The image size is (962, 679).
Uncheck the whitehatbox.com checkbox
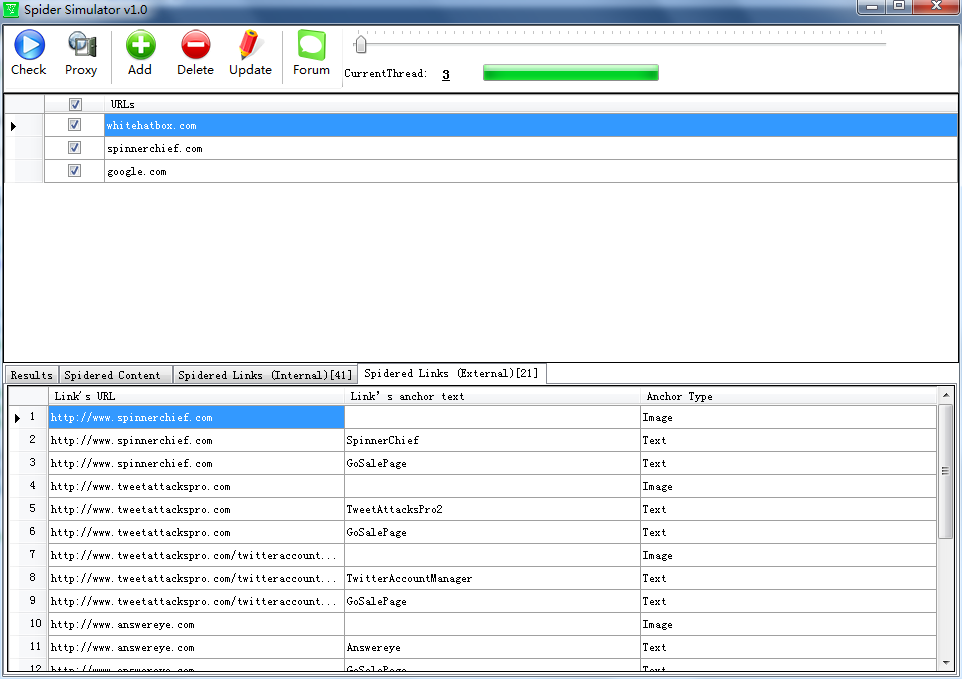point(74,125)
